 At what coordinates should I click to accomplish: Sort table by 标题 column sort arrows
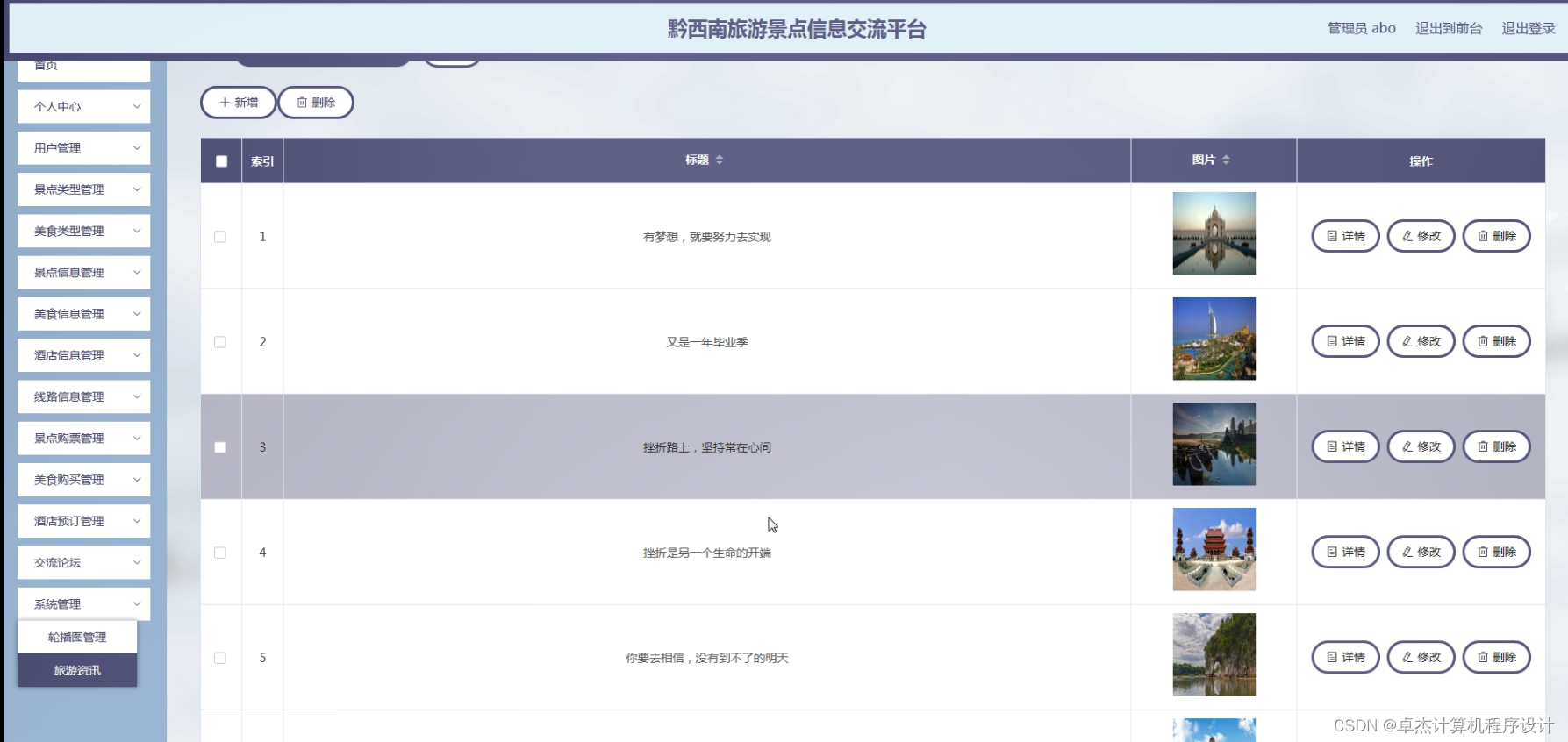coord(720,160)
